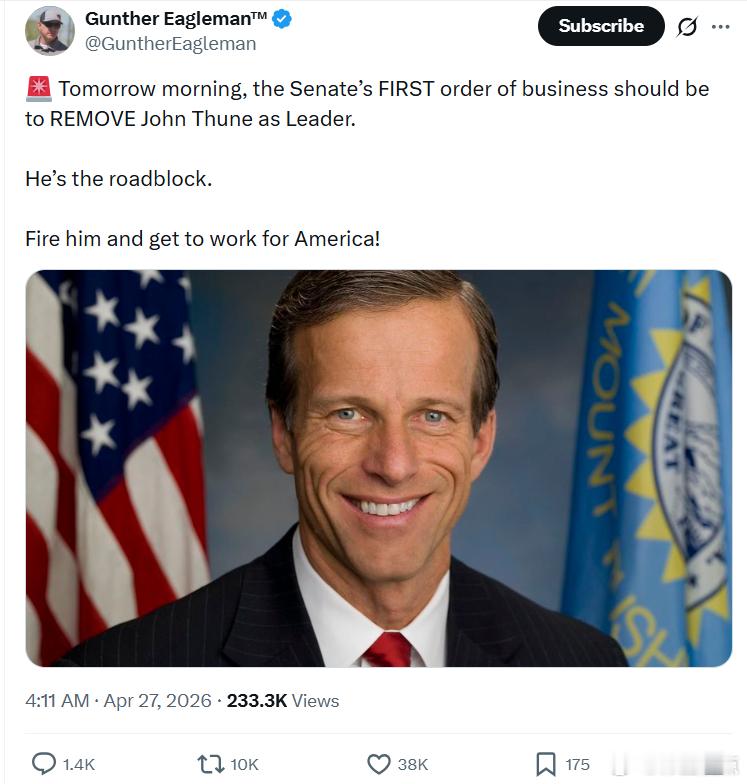747x784 pixels.
Task: Open the Grok slashed-circle icon next to Subscribe
Action: tap(687, 27)
